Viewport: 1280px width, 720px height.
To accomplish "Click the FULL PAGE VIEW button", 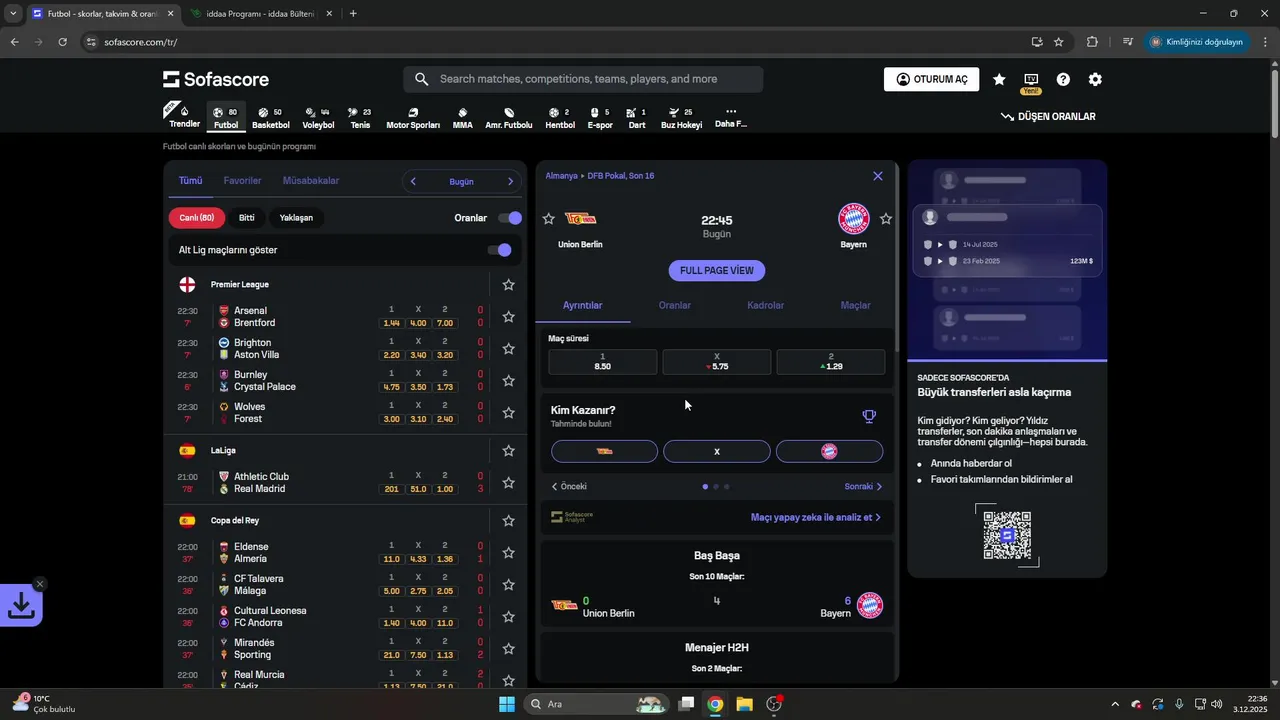I will click(x=717, y=270).
